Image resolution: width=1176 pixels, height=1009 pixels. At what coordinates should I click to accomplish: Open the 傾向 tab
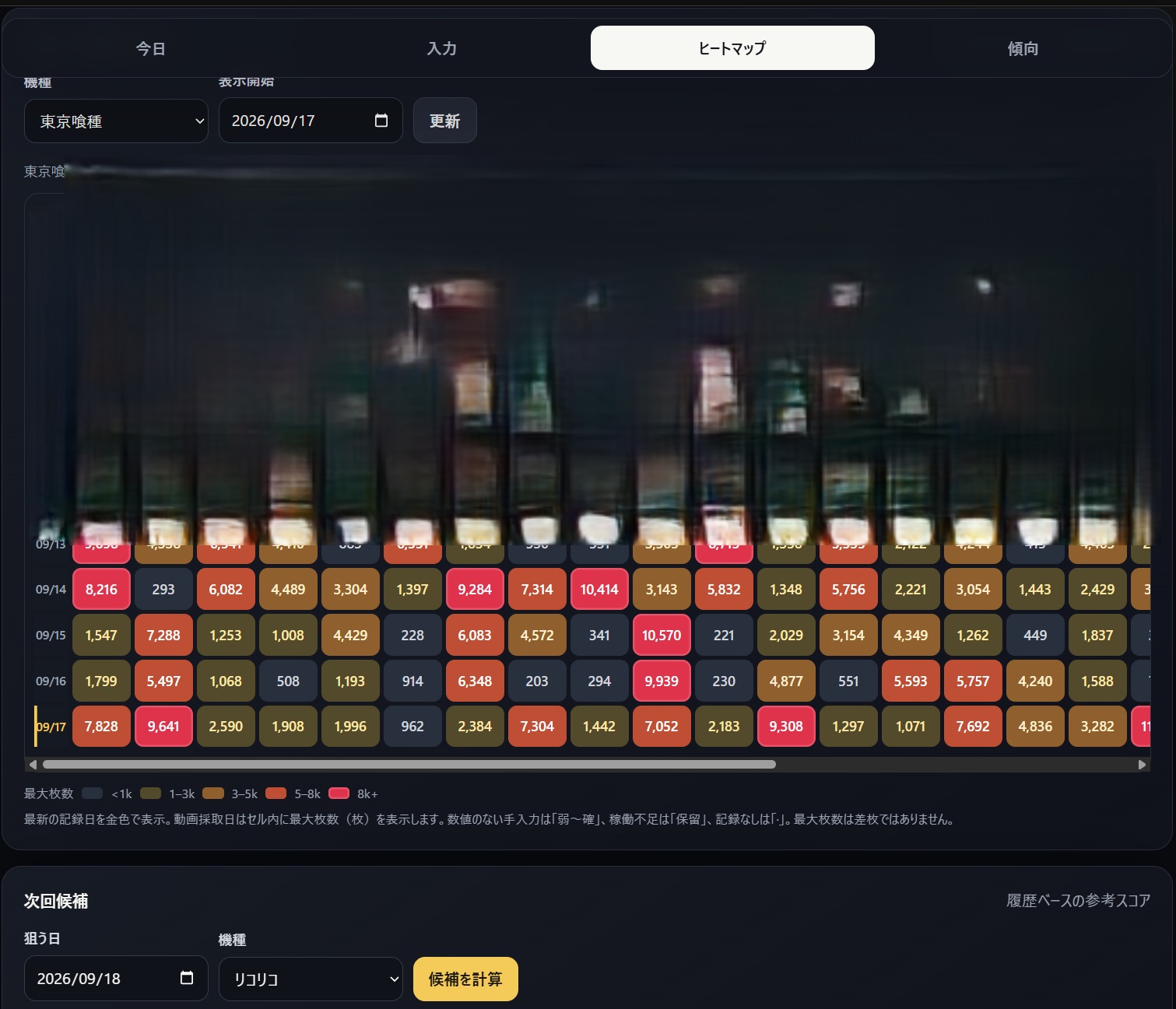1023,48
